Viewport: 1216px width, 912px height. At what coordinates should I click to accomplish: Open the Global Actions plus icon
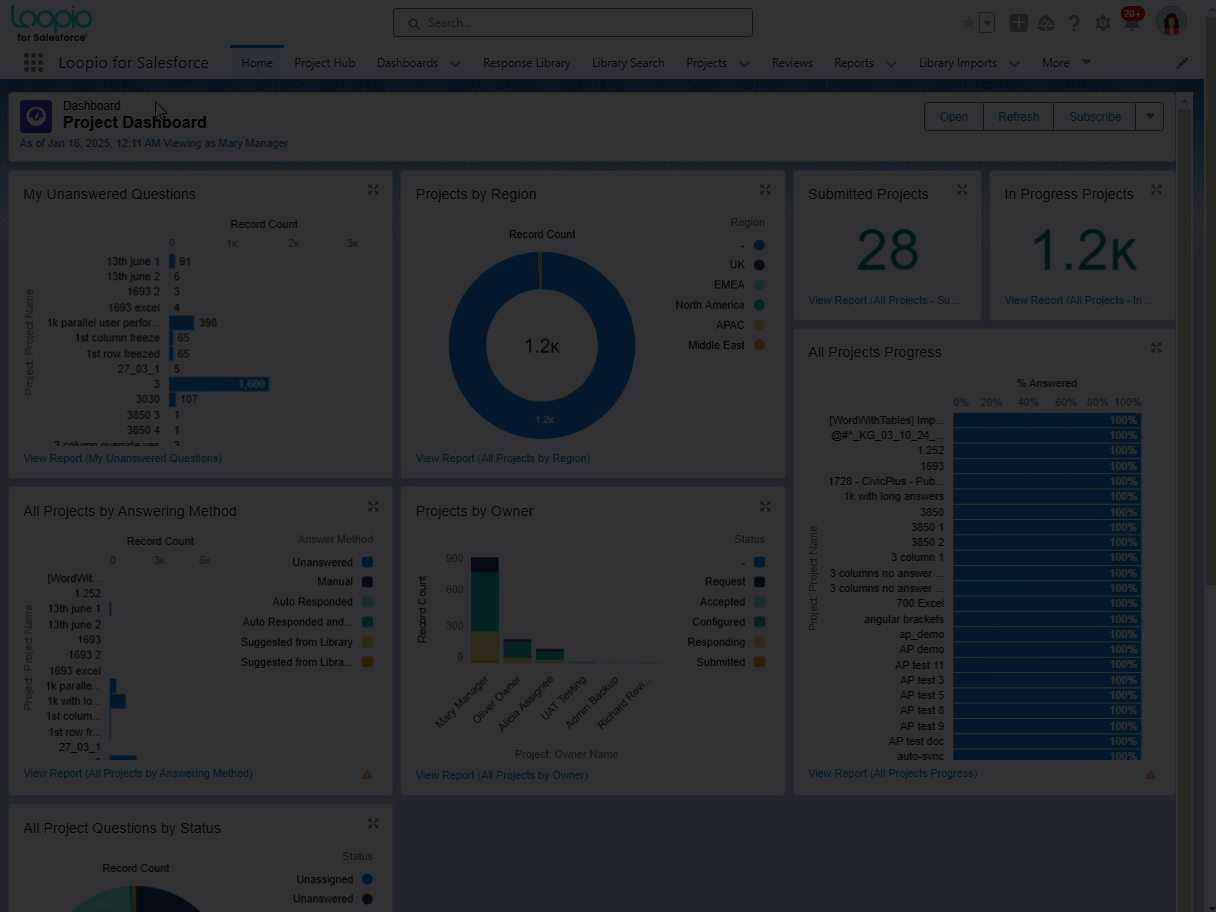click(1018, 23)
